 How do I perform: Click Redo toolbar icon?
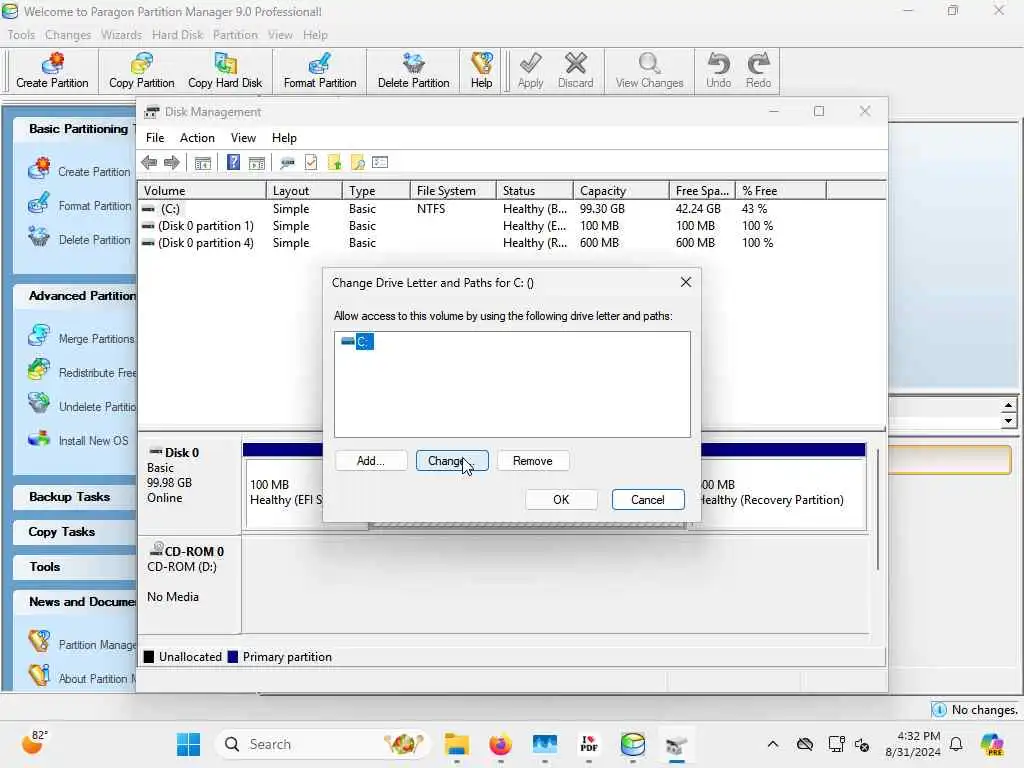(x=758, y=71)
